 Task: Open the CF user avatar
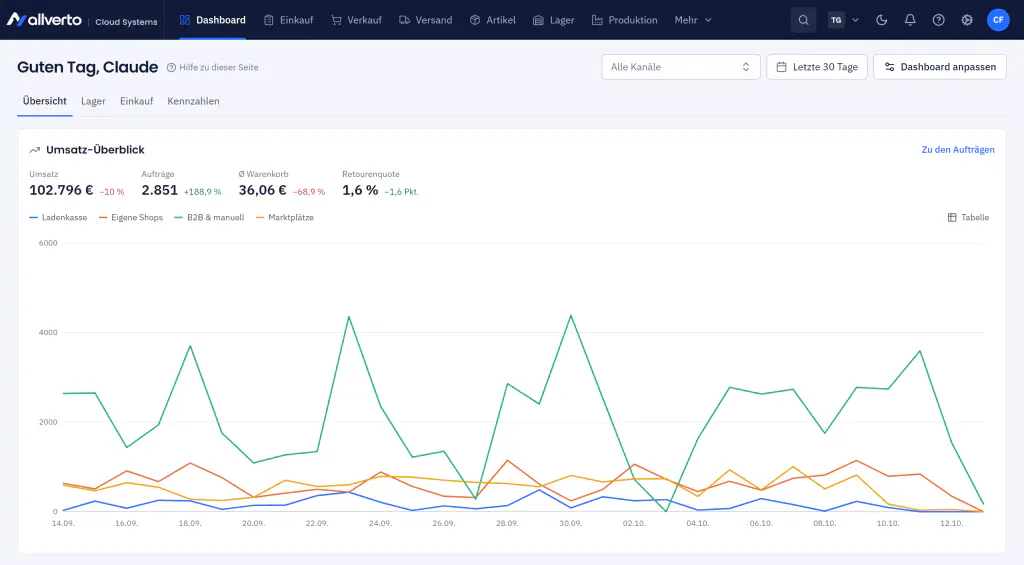998,20
